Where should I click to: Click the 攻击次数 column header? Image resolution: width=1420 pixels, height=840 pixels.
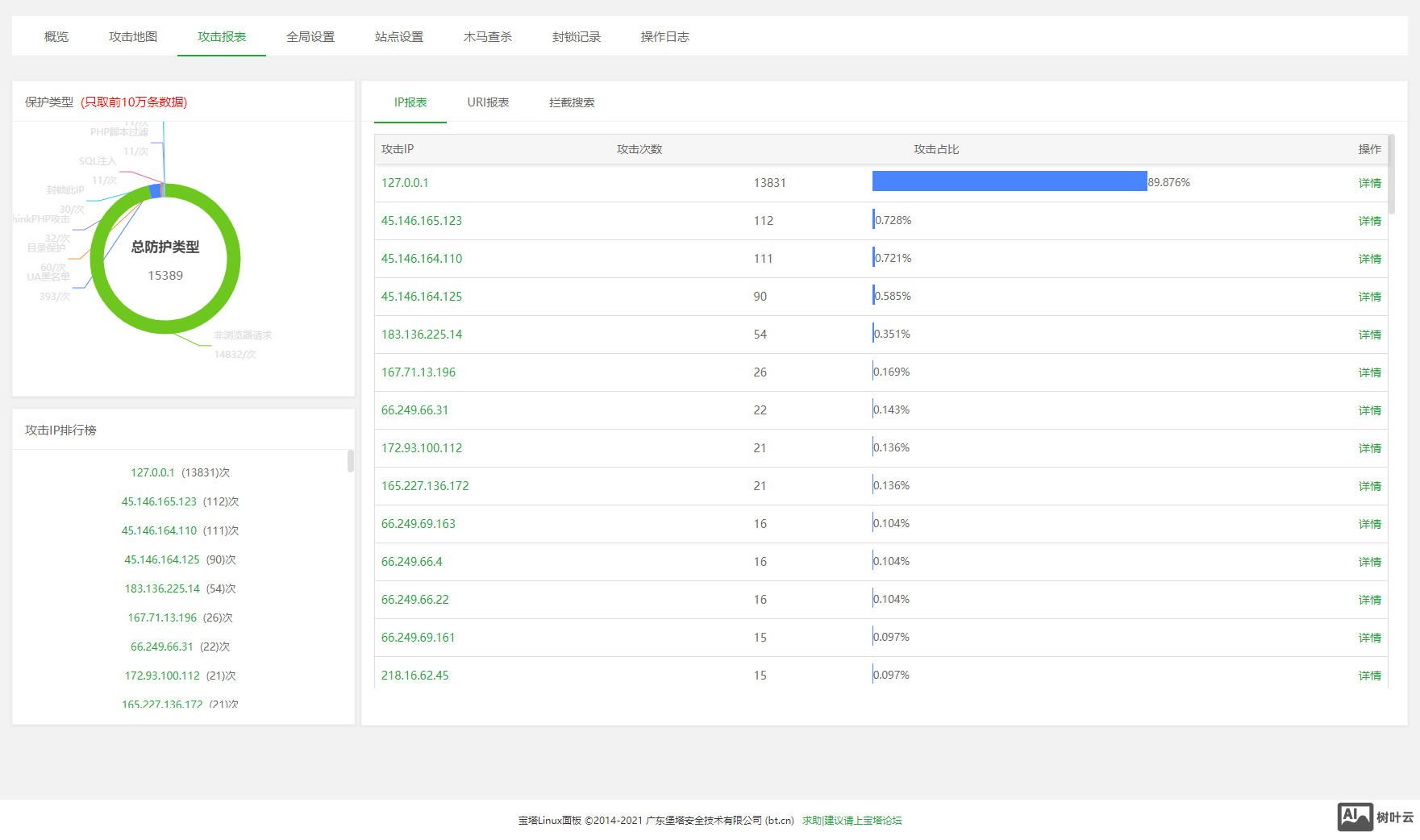pos(639,149)
